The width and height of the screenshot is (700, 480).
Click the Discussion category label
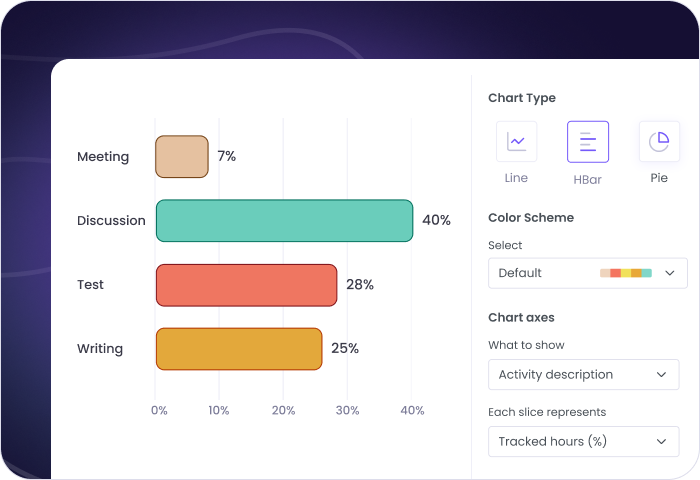[111, 221]
